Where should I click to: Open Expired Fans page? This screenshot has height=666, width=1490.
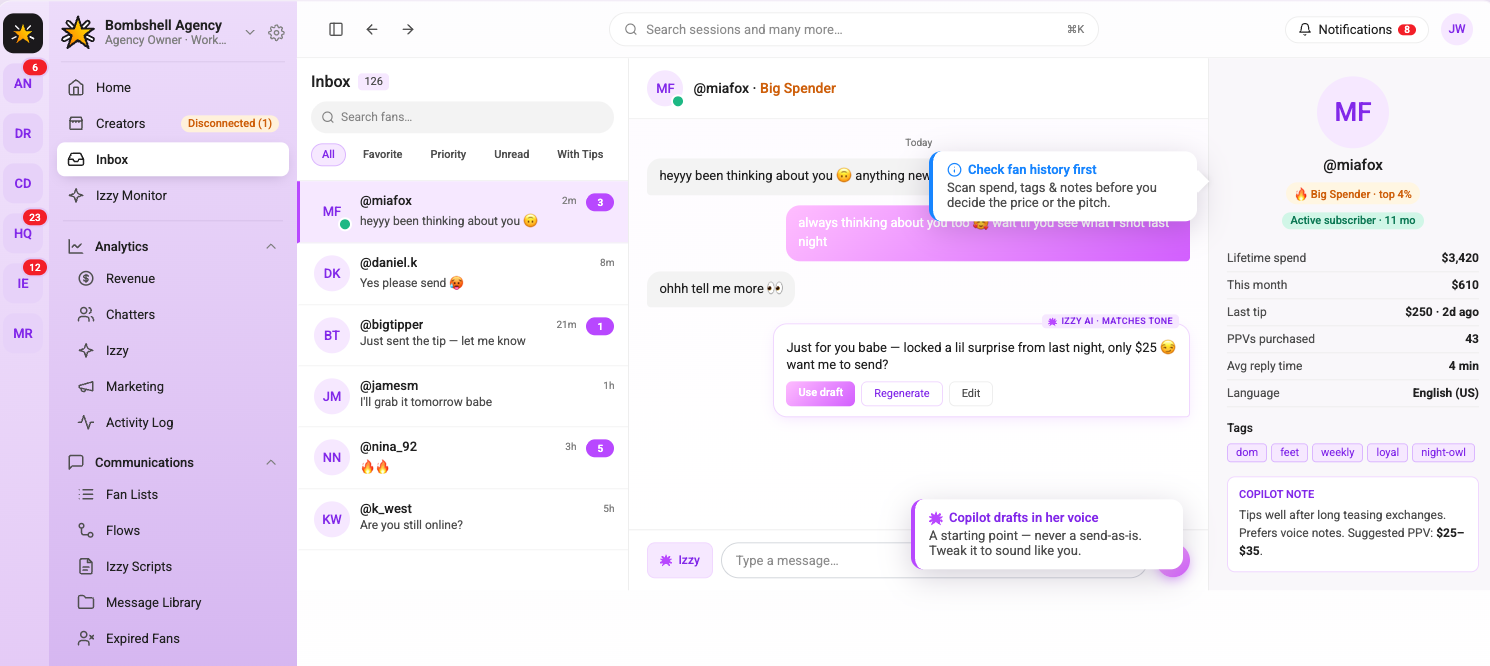coord(178,639)
